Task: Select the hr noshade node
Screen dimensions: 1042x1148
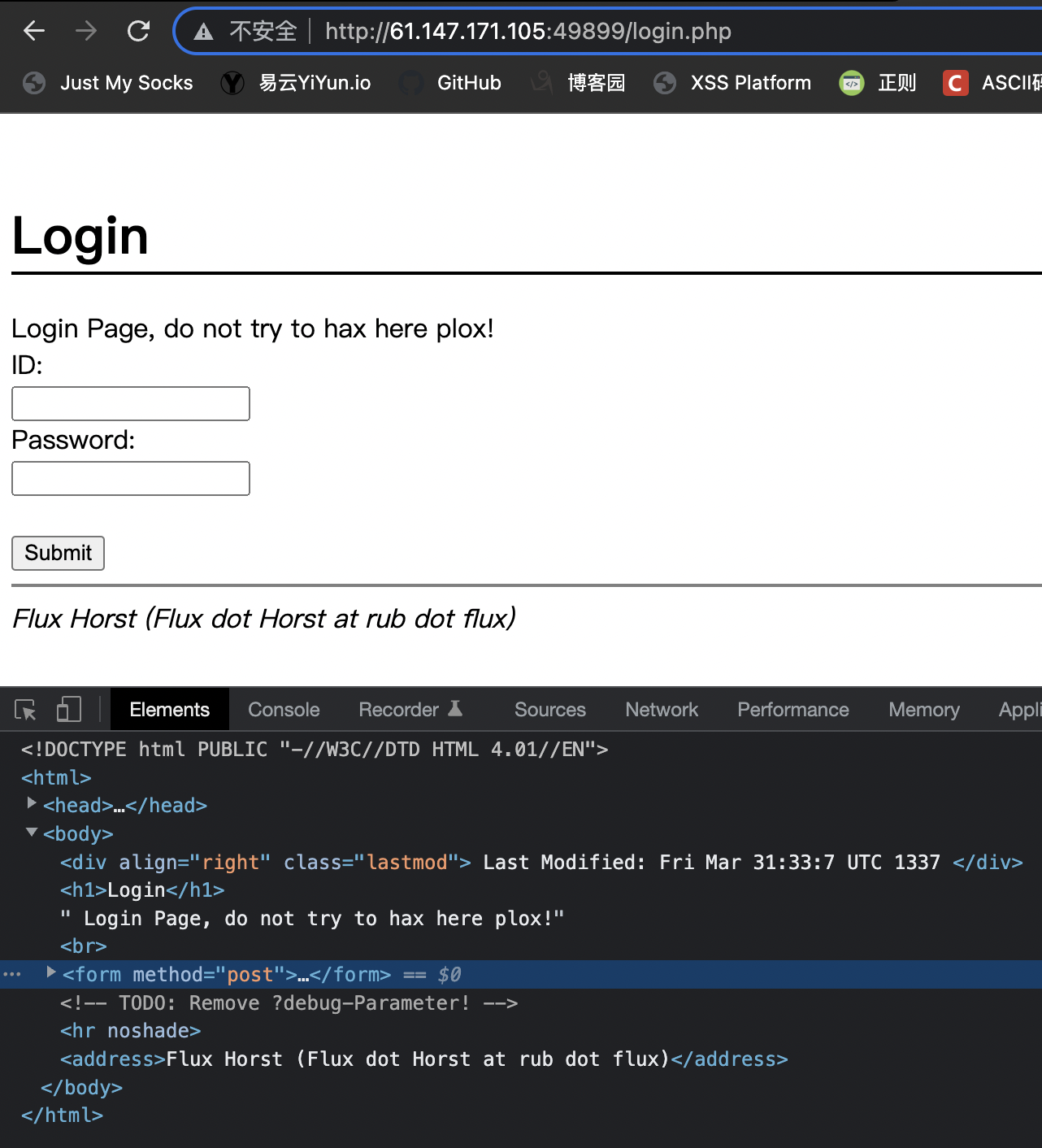Action: pyautogui.click(x=130, y=1031)
